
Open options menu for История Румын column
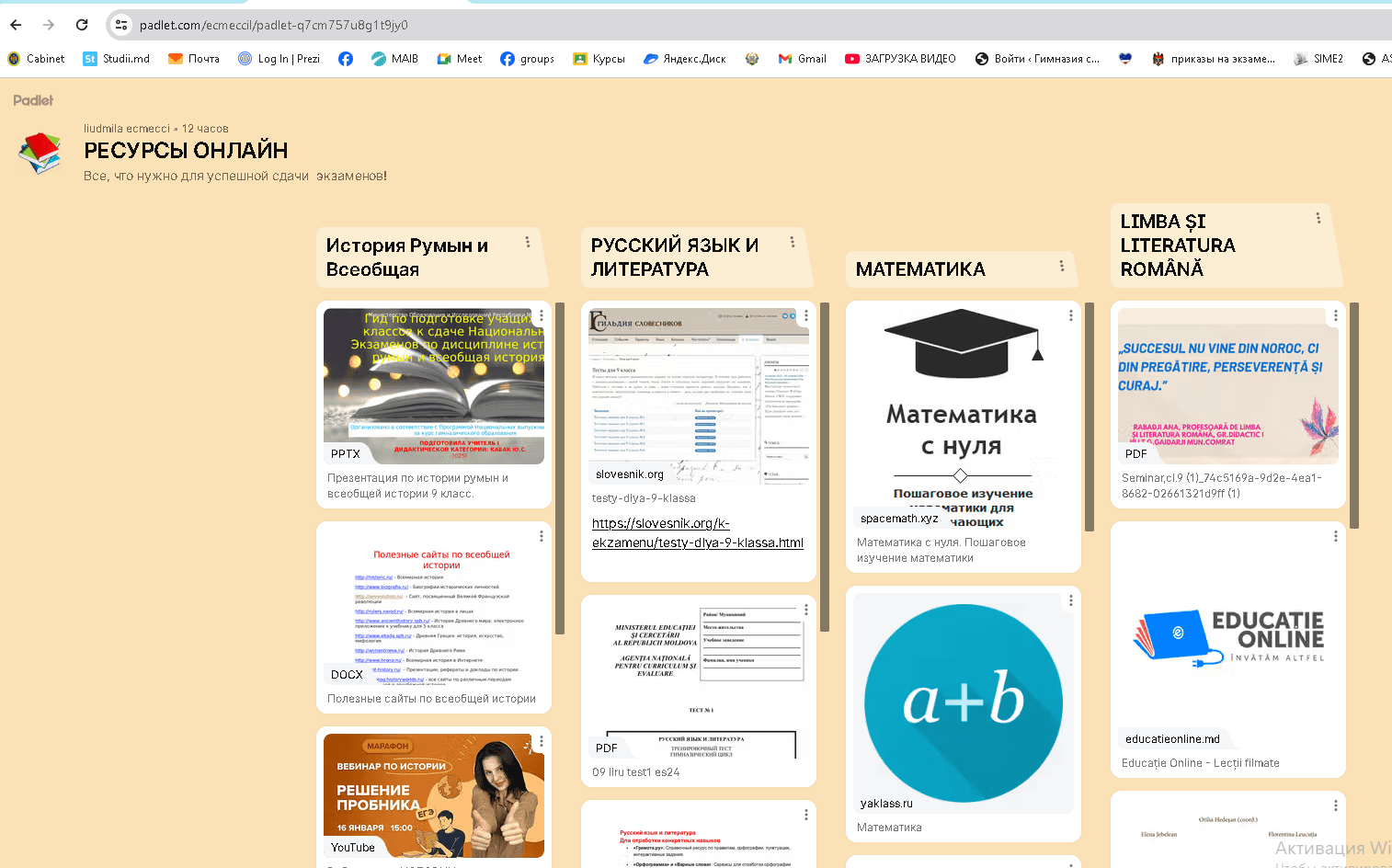tap(527, 242)
